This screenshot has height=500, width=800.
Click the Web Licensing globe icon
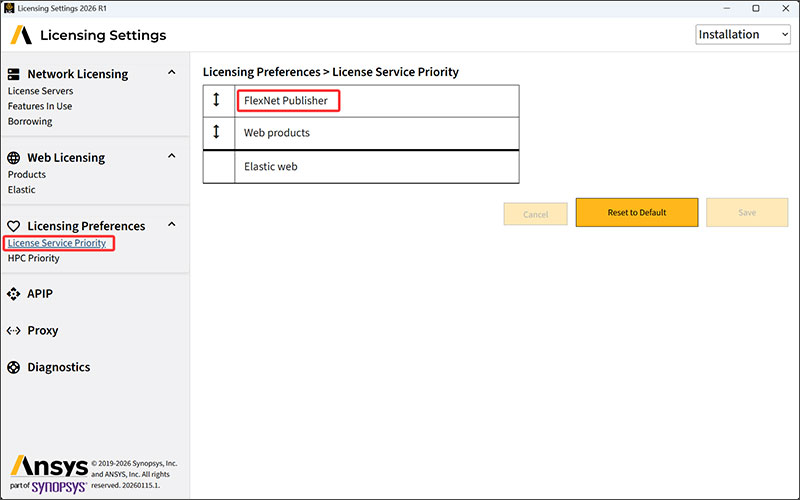click(14, 158)
